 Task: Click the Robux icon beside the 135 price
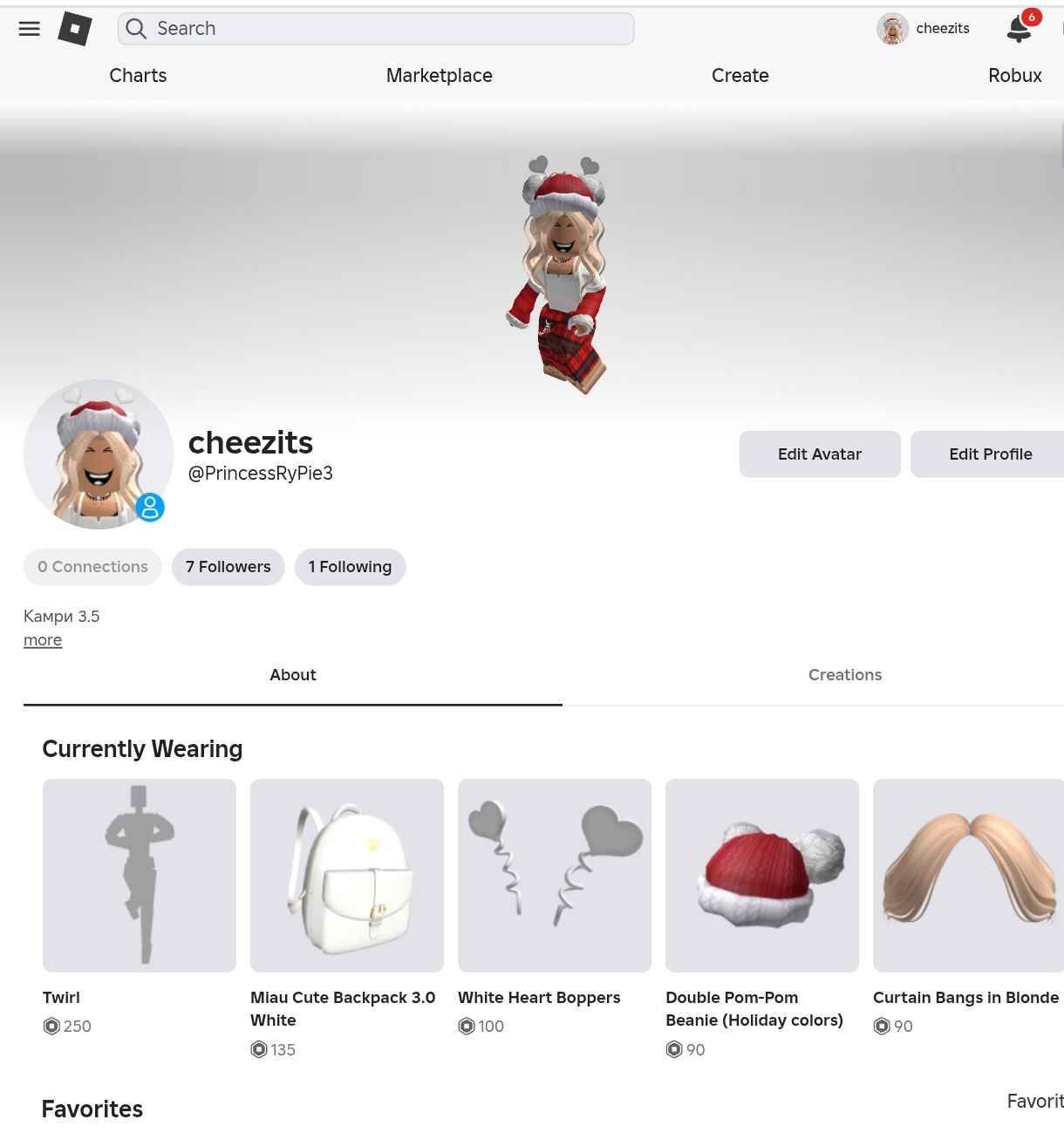click(259, 1049)
